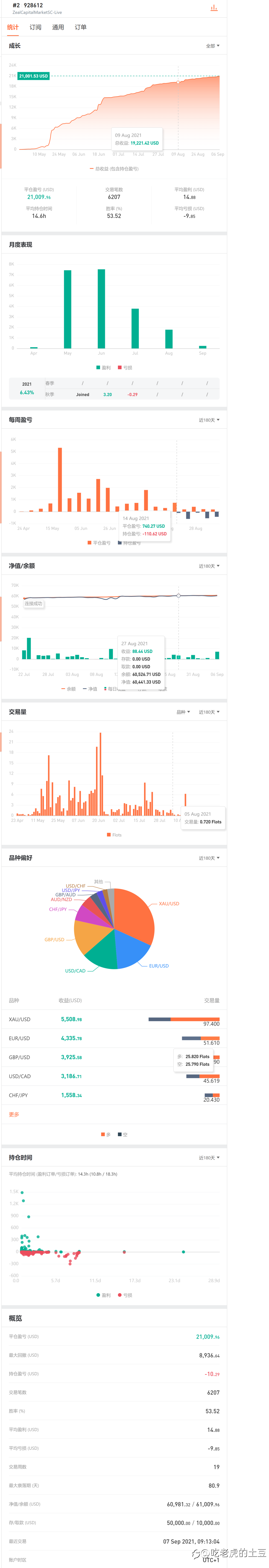The image size is (269, 1568).
Task: Expand 近180天 dropdown in 每周盈亏 section
Action: pos(210,420)
